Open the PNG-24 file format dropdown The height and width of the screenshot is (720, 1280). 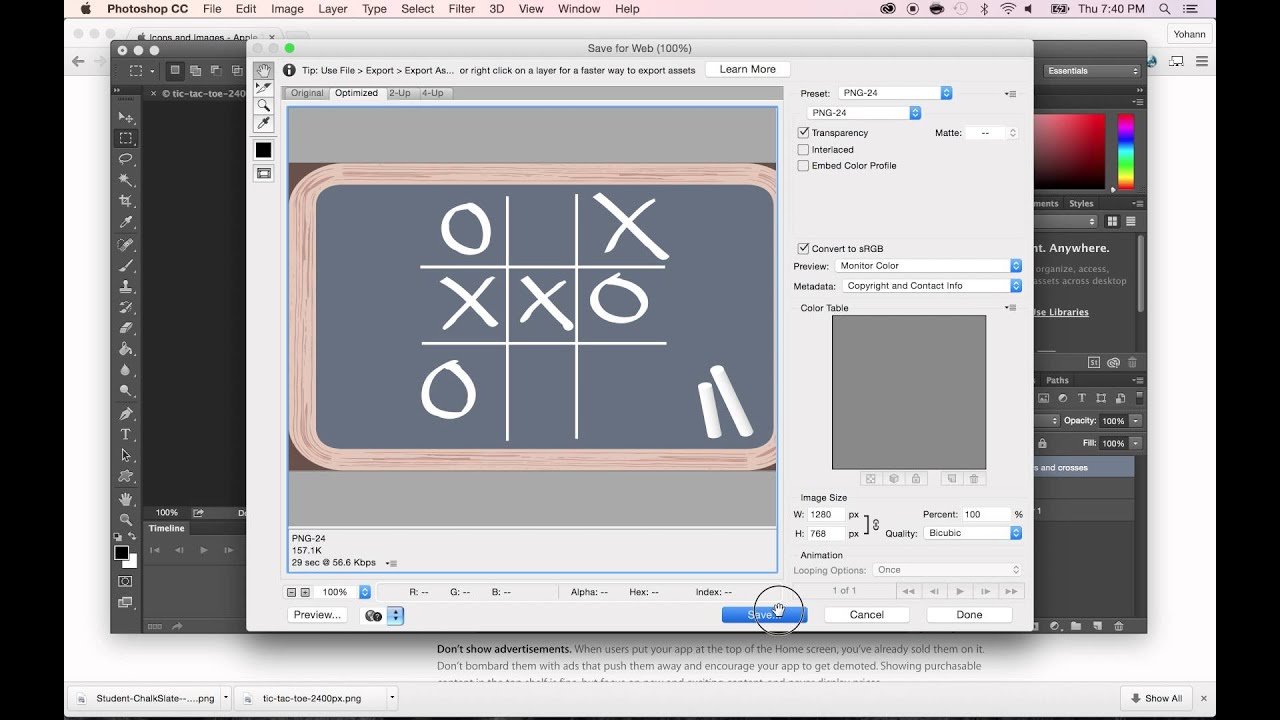(x=864, y=113)
